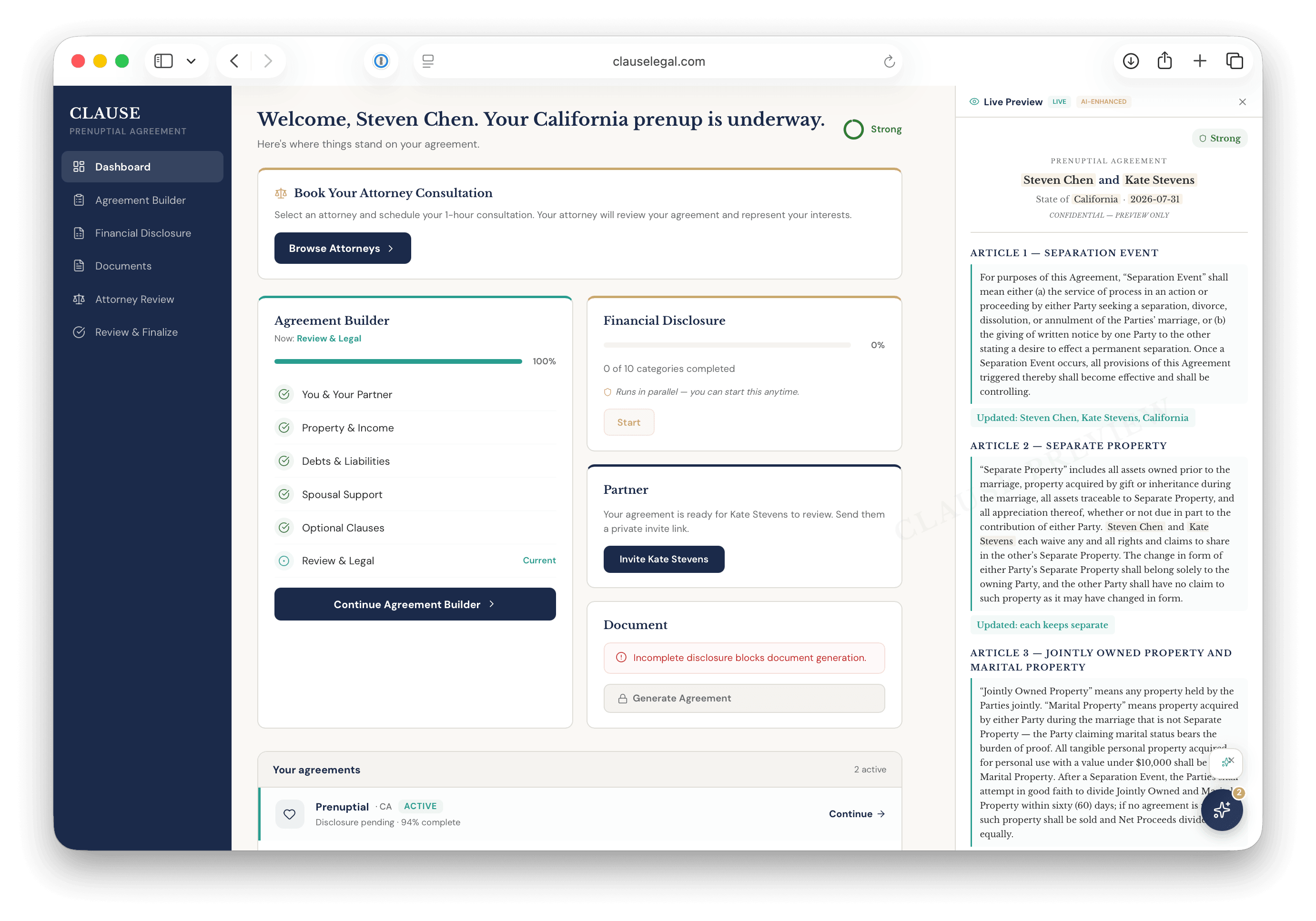The width and height of the screenshot is (1316, 921).
Task: Select Review & Finalize in sidebar
Action: coord(142,332)
